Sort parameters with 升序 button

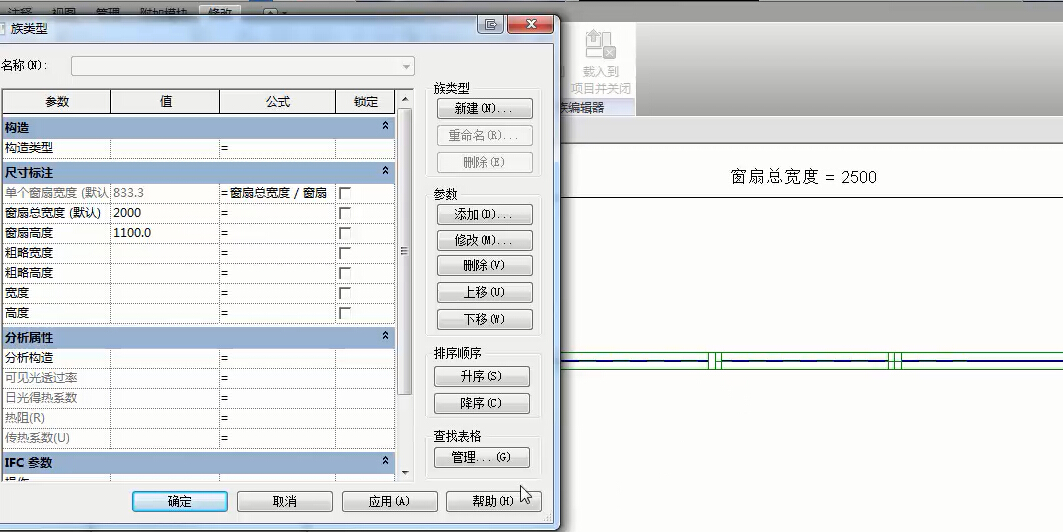482,377
